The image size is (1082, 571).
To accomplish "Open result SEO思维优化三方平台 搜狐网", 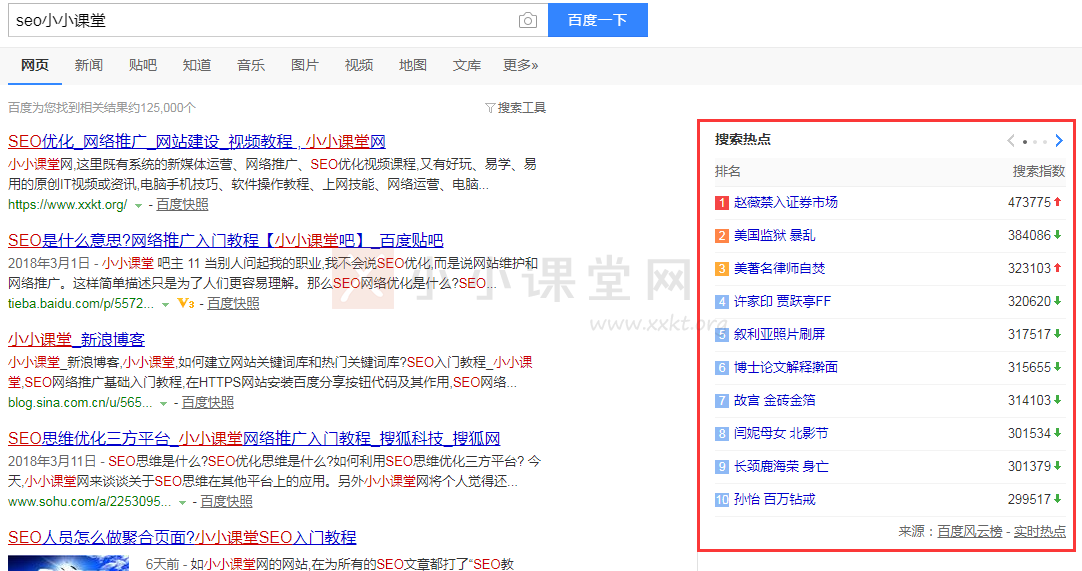I will click(x=254, y=438).
